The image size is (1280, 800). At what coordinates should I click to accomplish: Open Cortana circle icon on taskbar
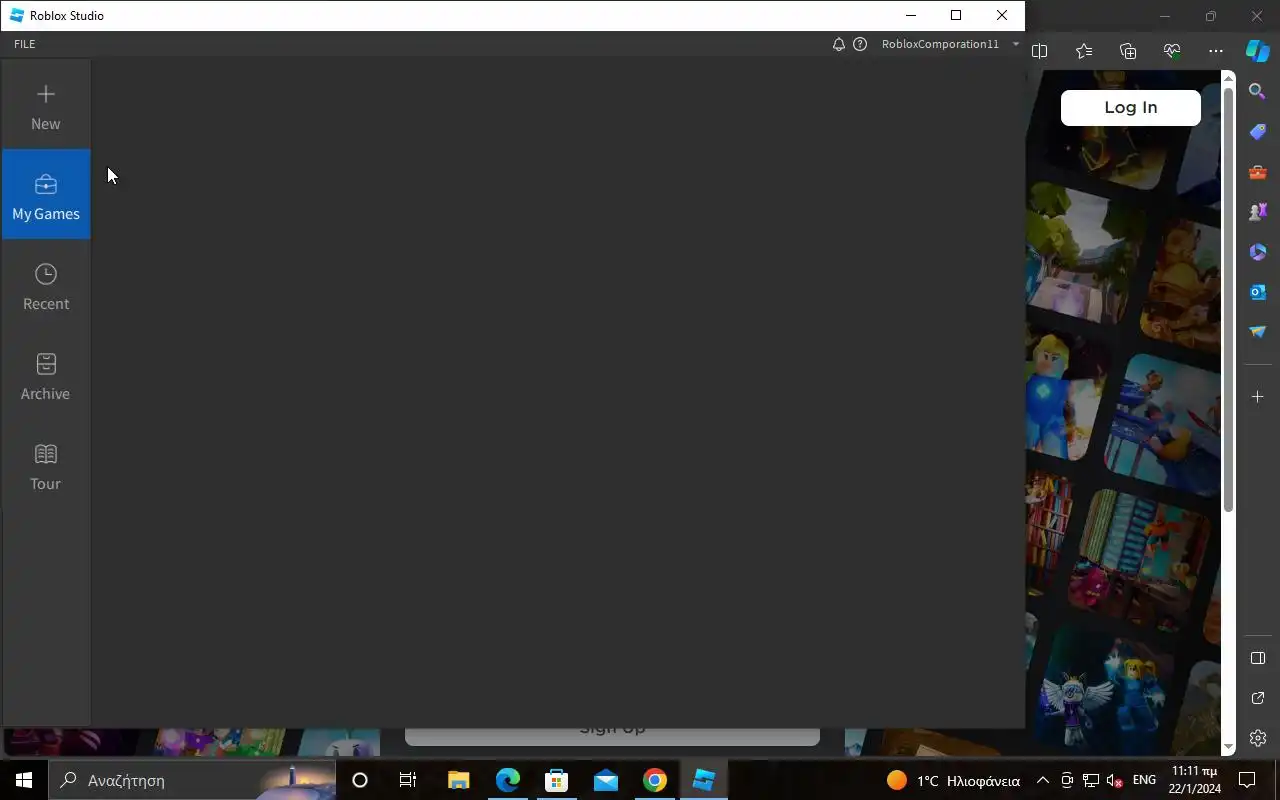[x=360, y=780]
